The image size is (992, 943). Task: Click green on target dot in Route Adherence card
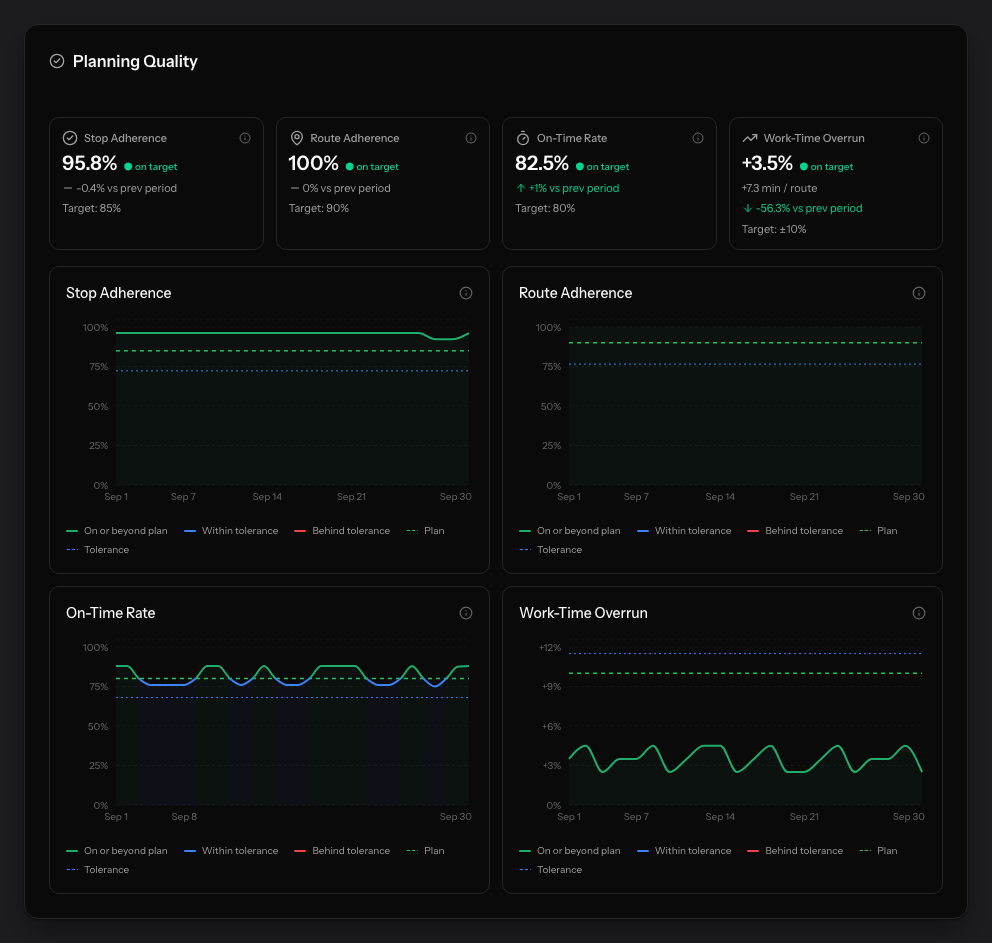(x=349, y=167)
